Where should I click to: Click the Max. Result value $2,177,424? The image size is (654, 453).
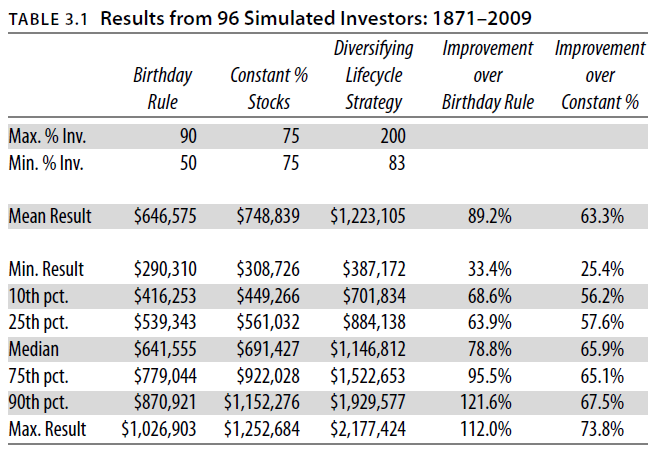364,430
